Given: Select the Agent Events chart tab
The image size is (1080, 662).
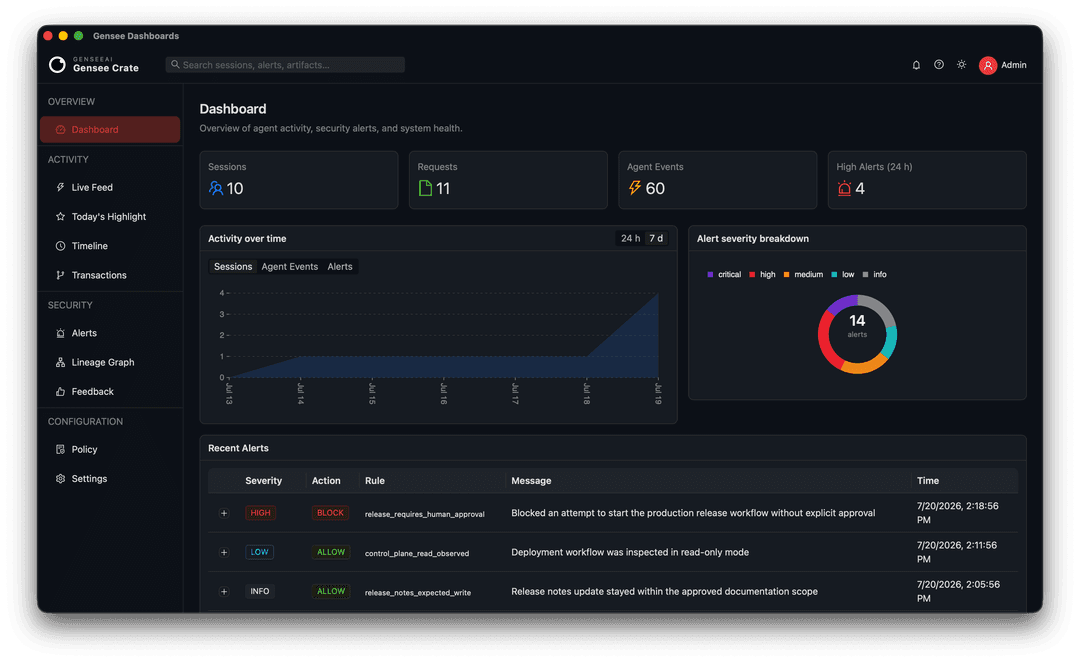Looking at the screenshot, I should [289, 267].
